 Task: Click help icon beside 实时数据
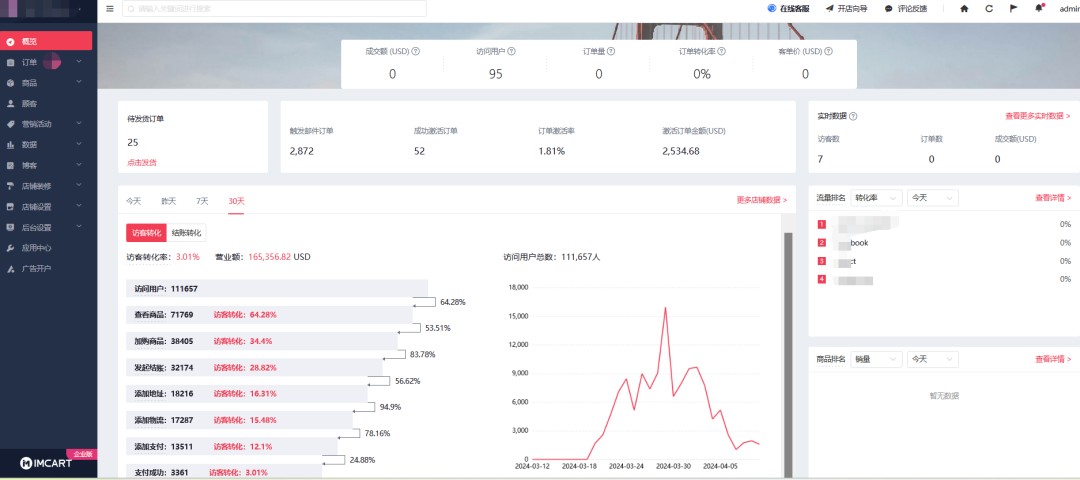pos(853,116)
